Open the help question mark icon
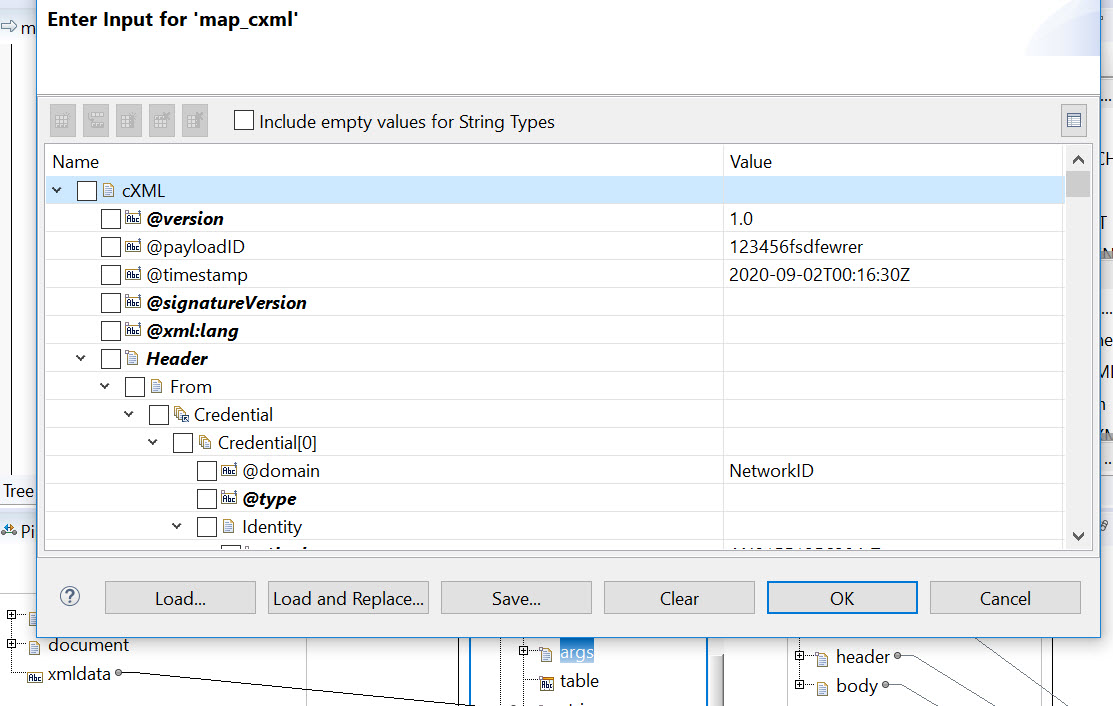1113x706 pixels. pyautogui.click(x=70, y=596)
